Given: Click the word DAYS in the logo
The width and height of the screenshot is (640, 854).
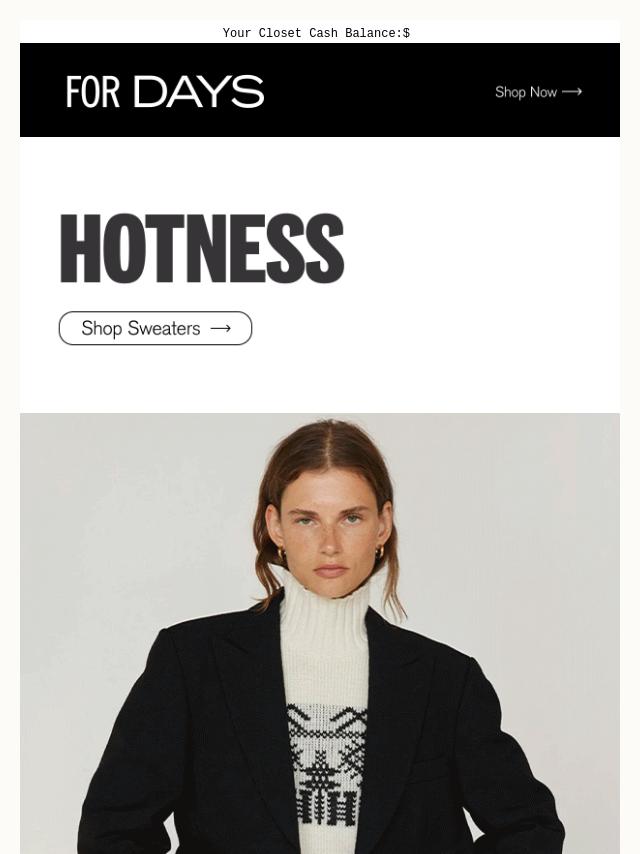Looking at the screenshot, I should point(199,92).
